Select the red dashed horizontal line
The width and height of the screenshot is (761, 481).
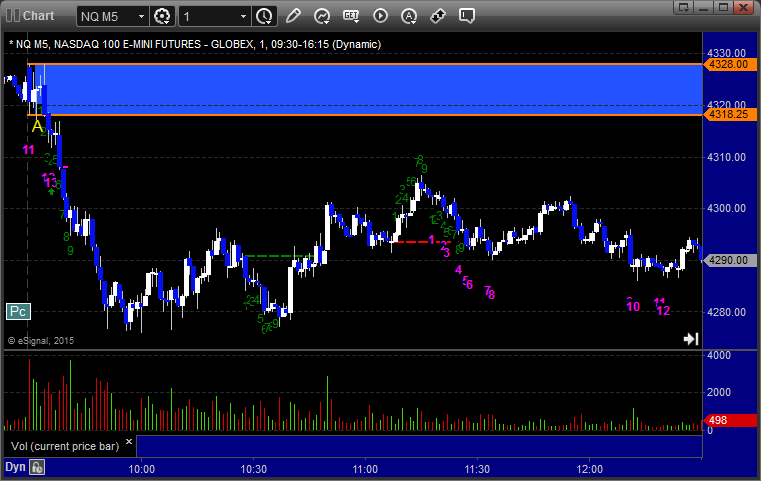[421, 242]
